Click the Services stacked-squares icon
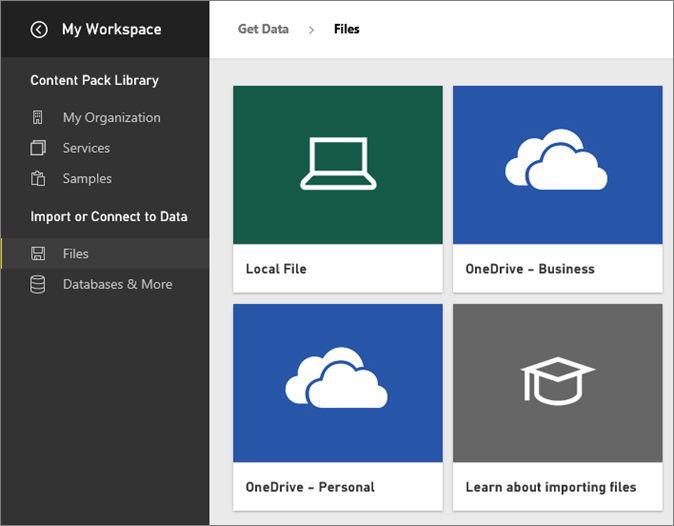The image size is (674, 526). [x=38, y=148]
